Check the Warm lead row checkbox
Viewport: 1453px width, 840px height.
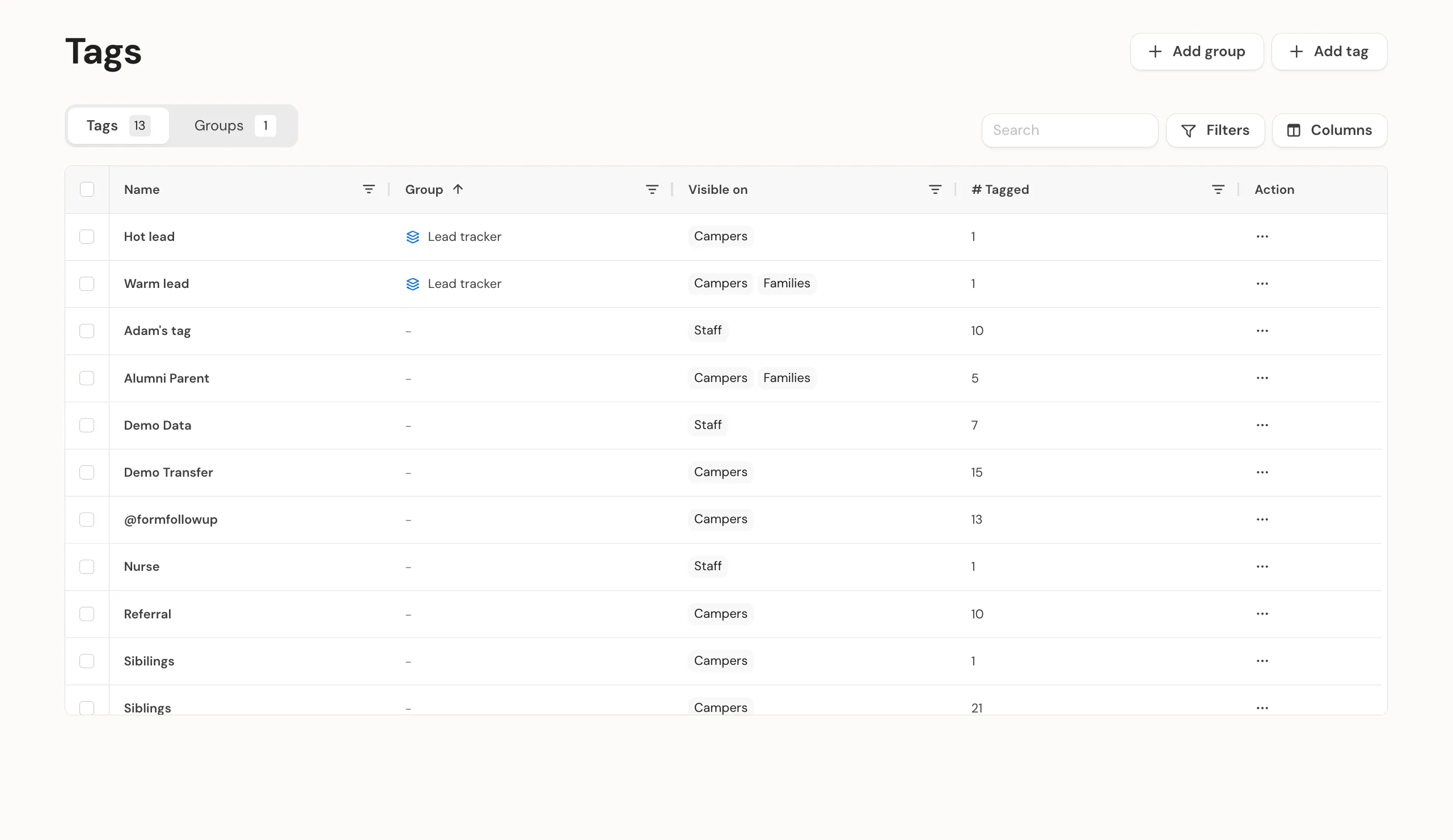pyautogui.click(x=87, y=284)
